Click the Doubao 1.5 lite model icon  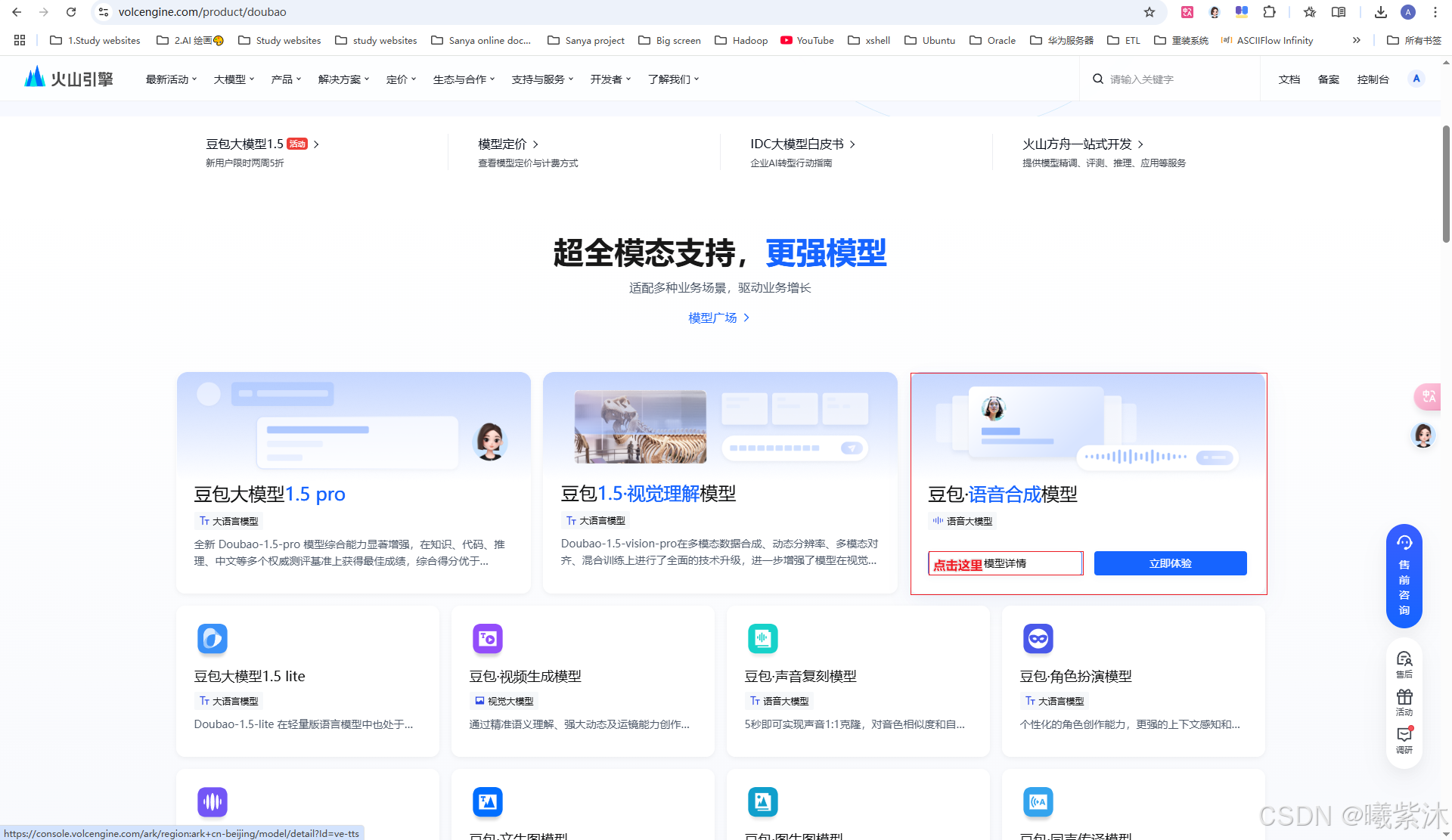[x=212, y=639]
